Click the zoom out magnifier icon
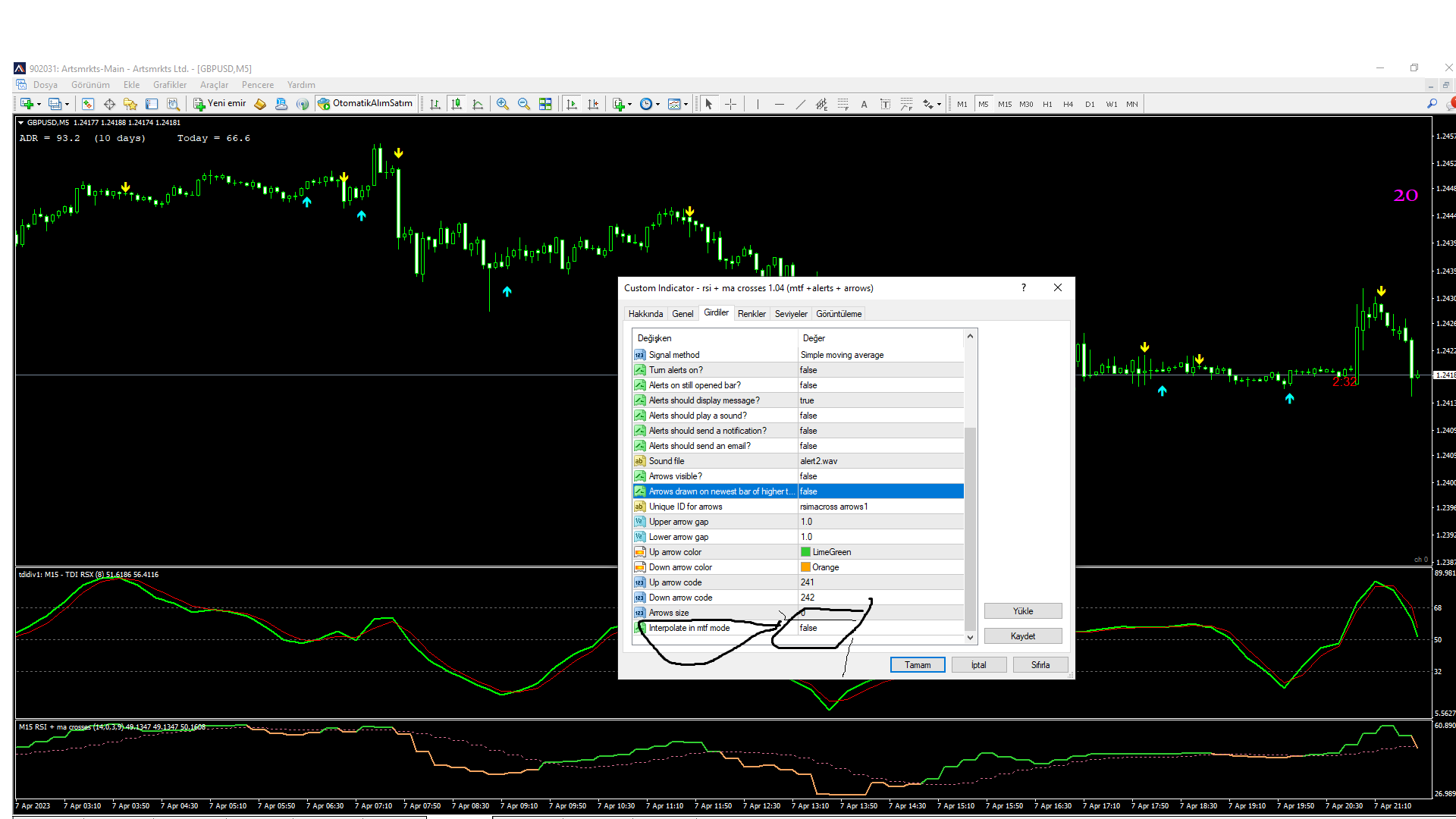Image resolution: width=1456 pixels, height=819 pixels. point(523,104)
